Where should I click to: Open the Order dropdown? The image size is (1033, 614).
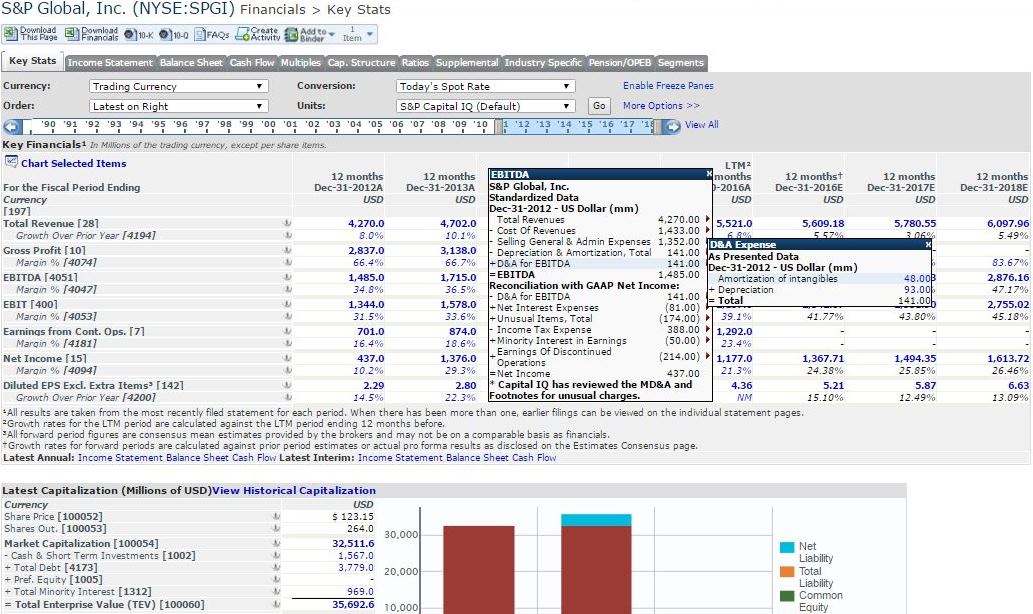179,106
